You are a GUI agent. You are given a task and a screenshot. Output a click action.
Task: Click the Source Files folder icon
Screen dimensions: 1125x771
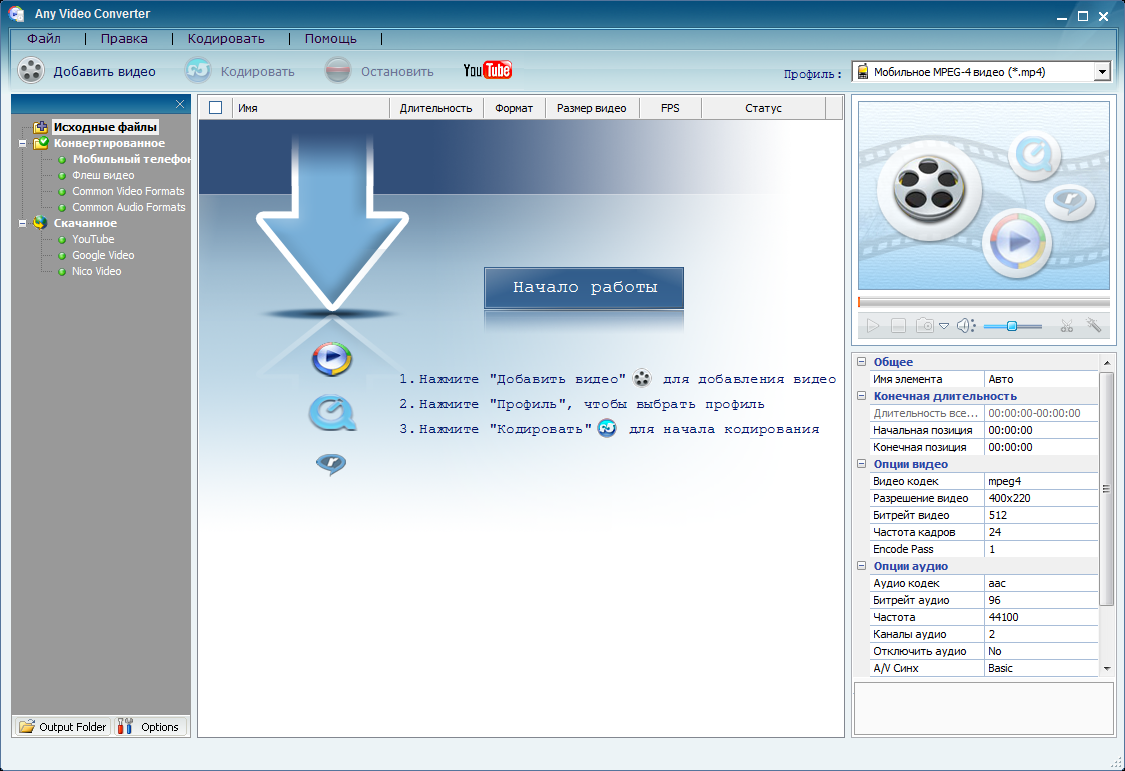(x=40, y=127)
